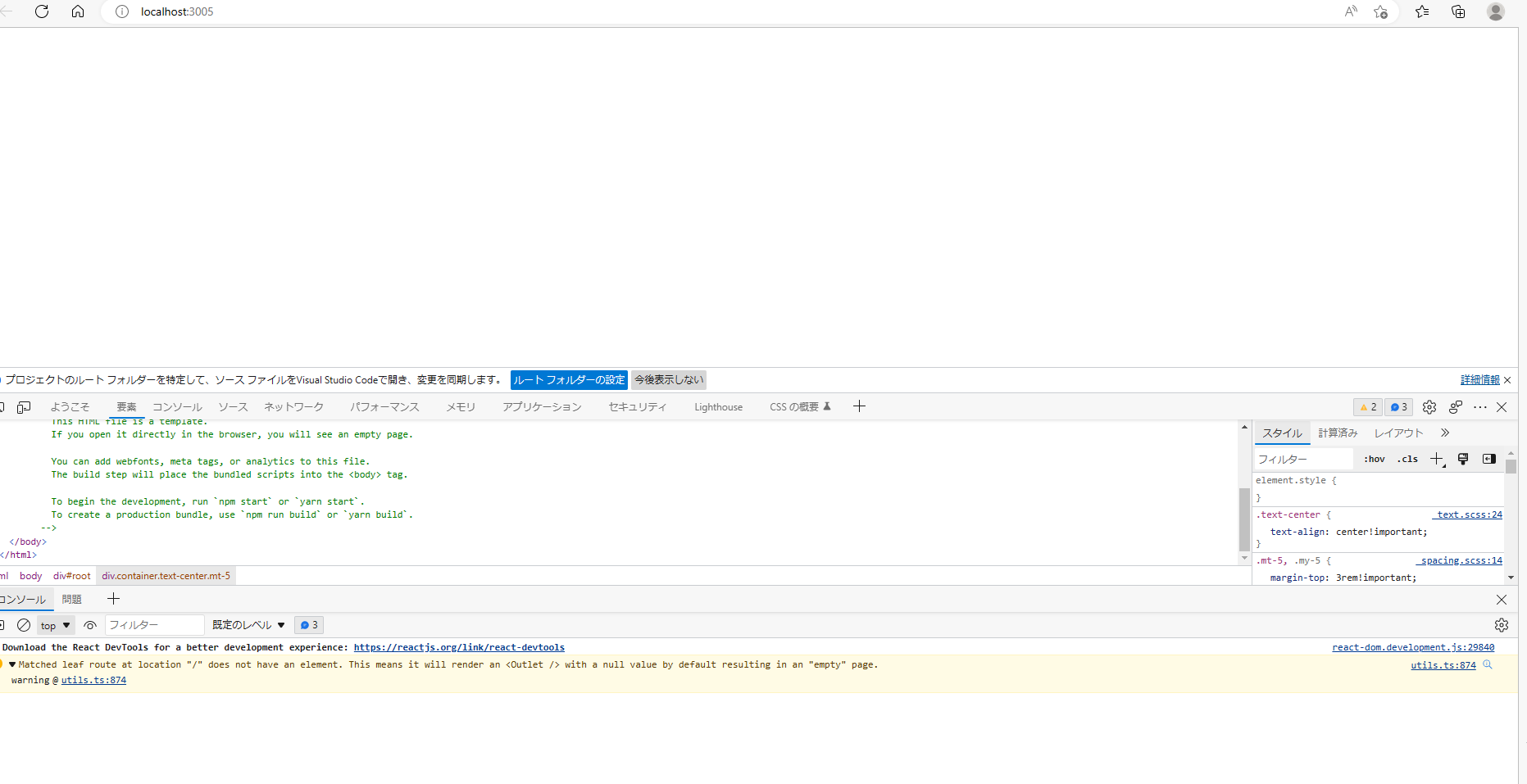Add this page to favorites
1527x784 pixels.
coord(1381,11)
